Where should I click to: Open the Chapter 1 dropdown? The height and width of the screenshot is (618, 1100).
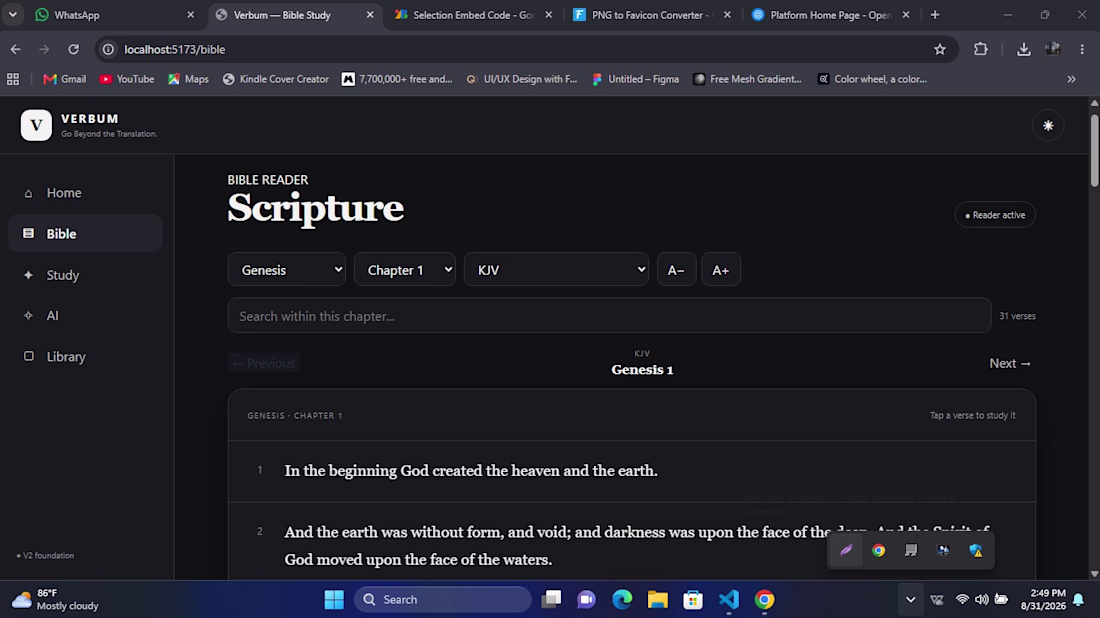[x=405, y=269]
